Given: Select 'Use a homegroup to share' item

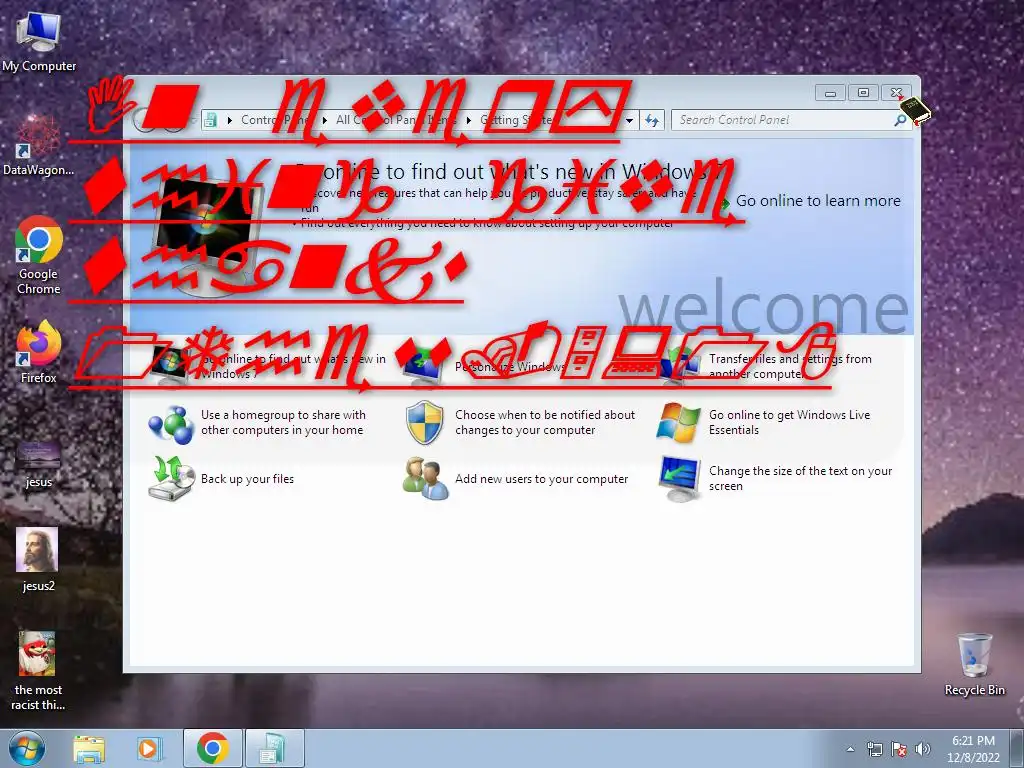Looking at the screenshot, I should (x=283, y=423).
